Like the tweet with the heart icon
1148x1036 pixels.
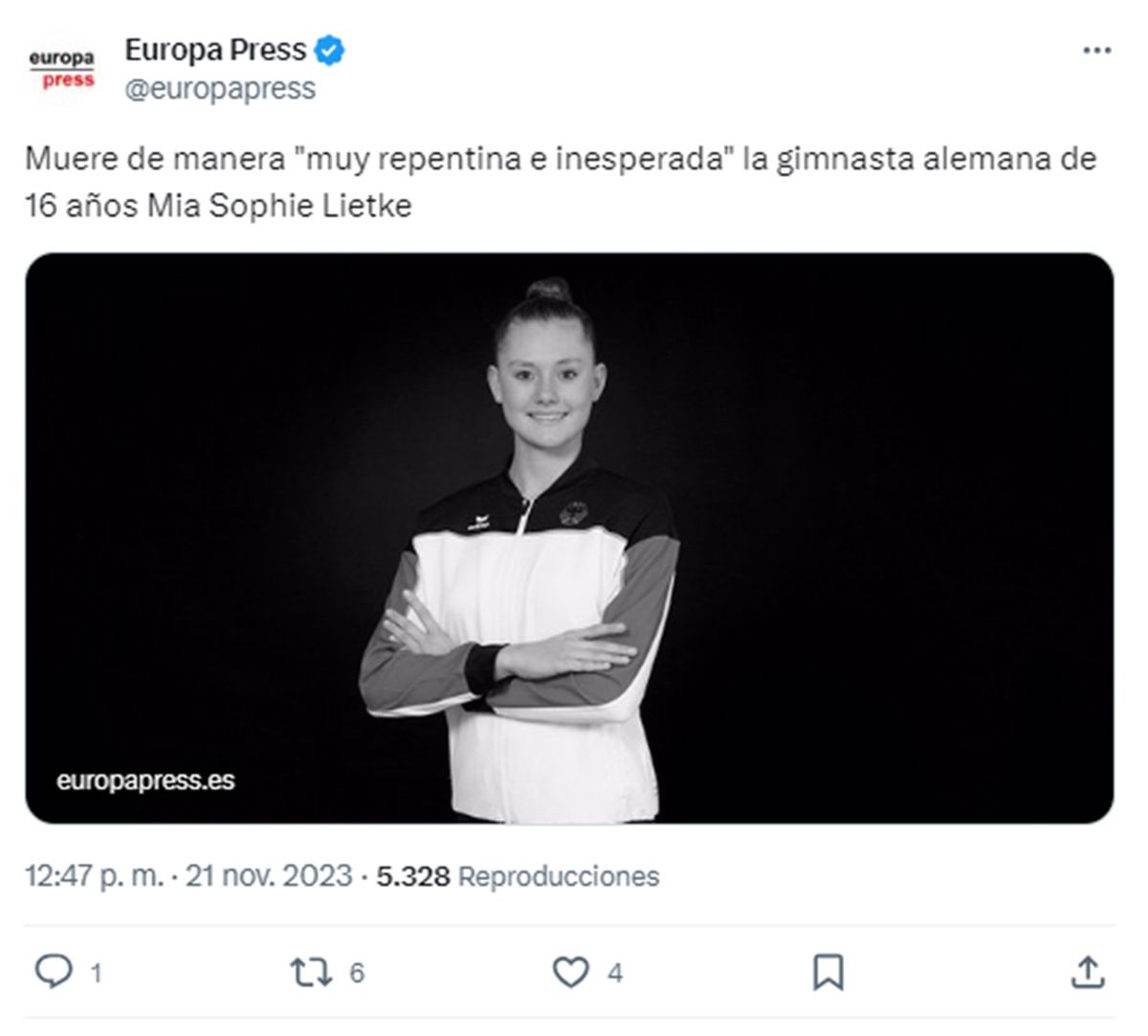pos(571,973)
